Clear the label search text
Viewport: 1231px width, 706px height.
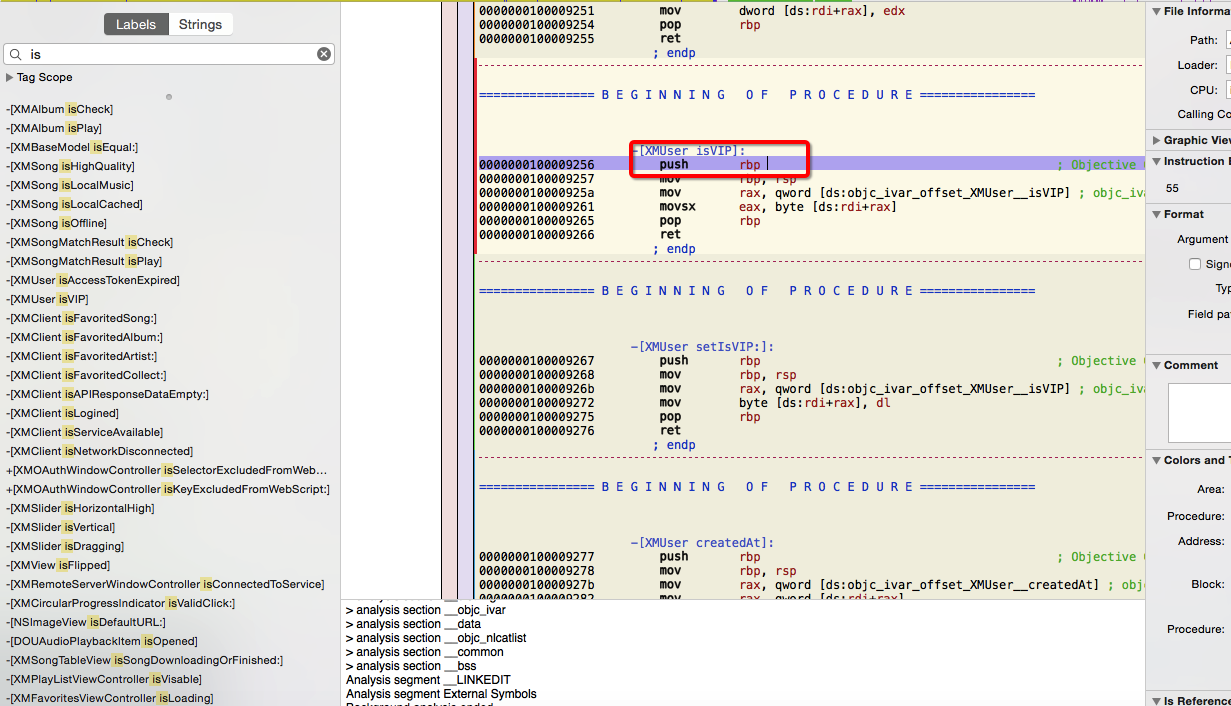pos(324,54)
